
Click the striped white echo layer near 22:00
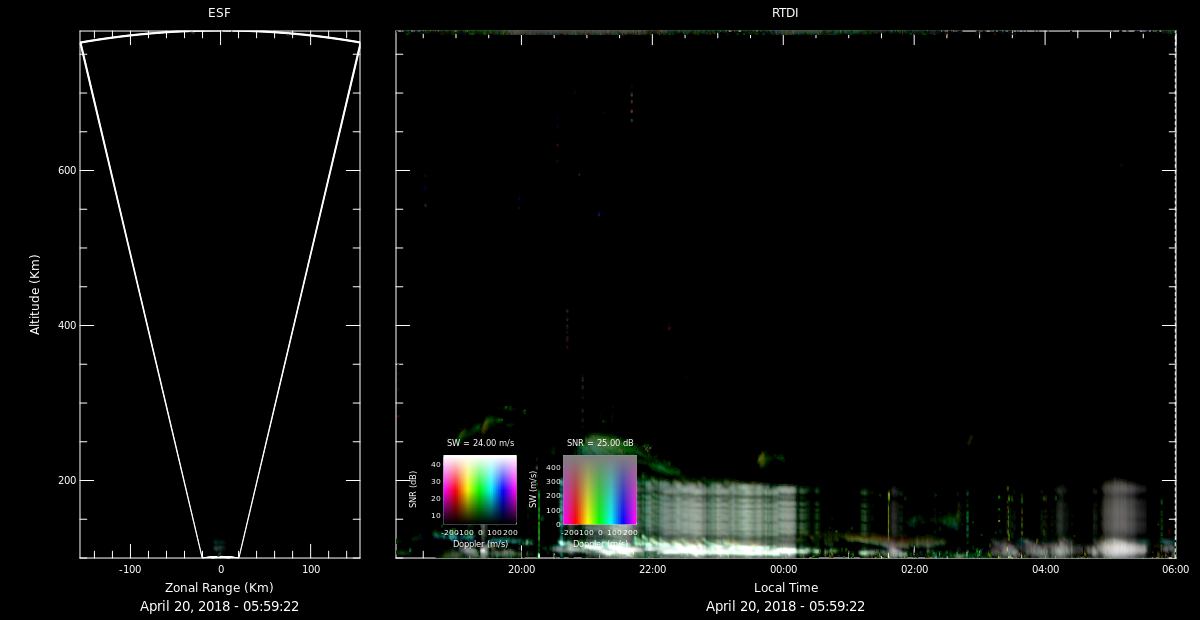coord(718,515)
